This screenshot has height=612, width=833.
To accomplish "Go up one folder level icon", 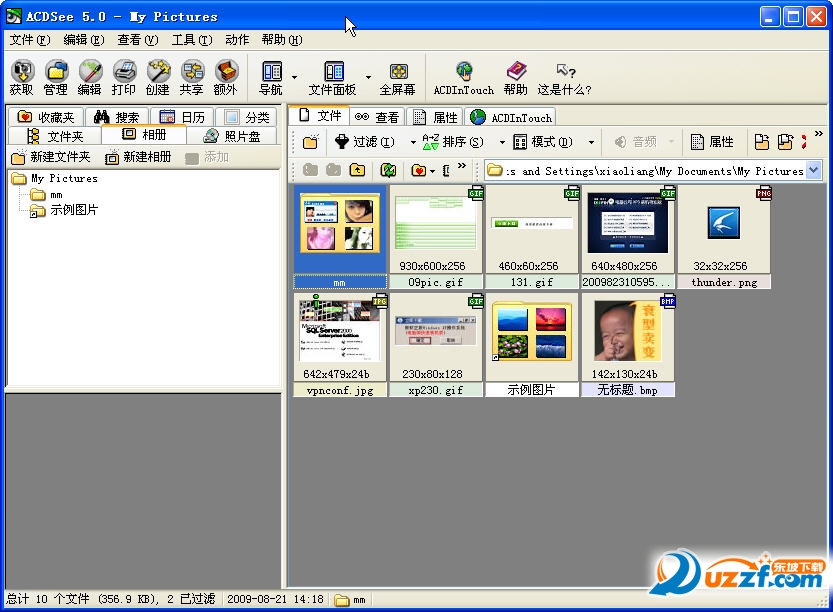I will 357,171.
